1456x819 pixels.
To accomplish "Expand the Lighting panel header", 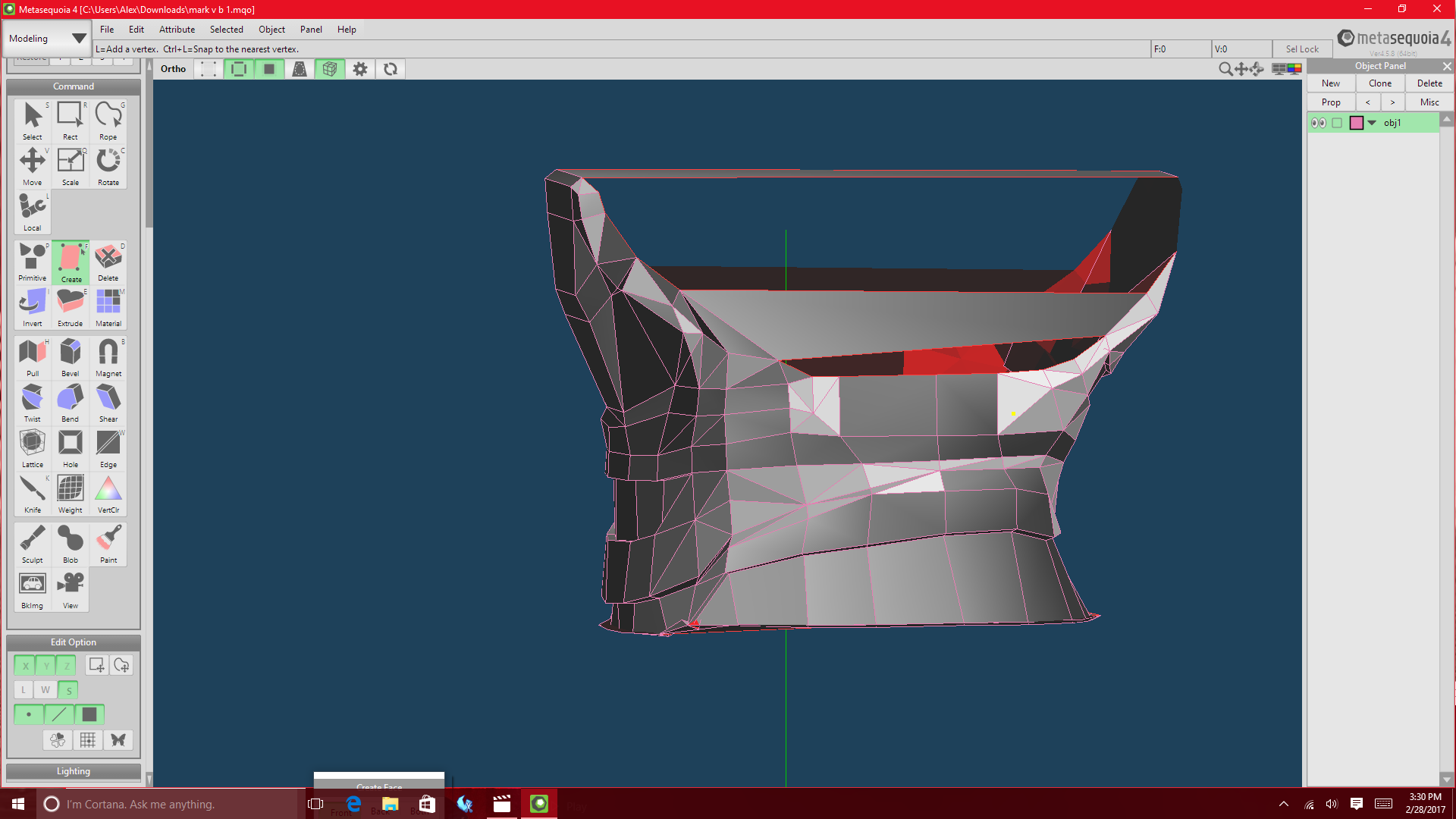I will [74, 771].
